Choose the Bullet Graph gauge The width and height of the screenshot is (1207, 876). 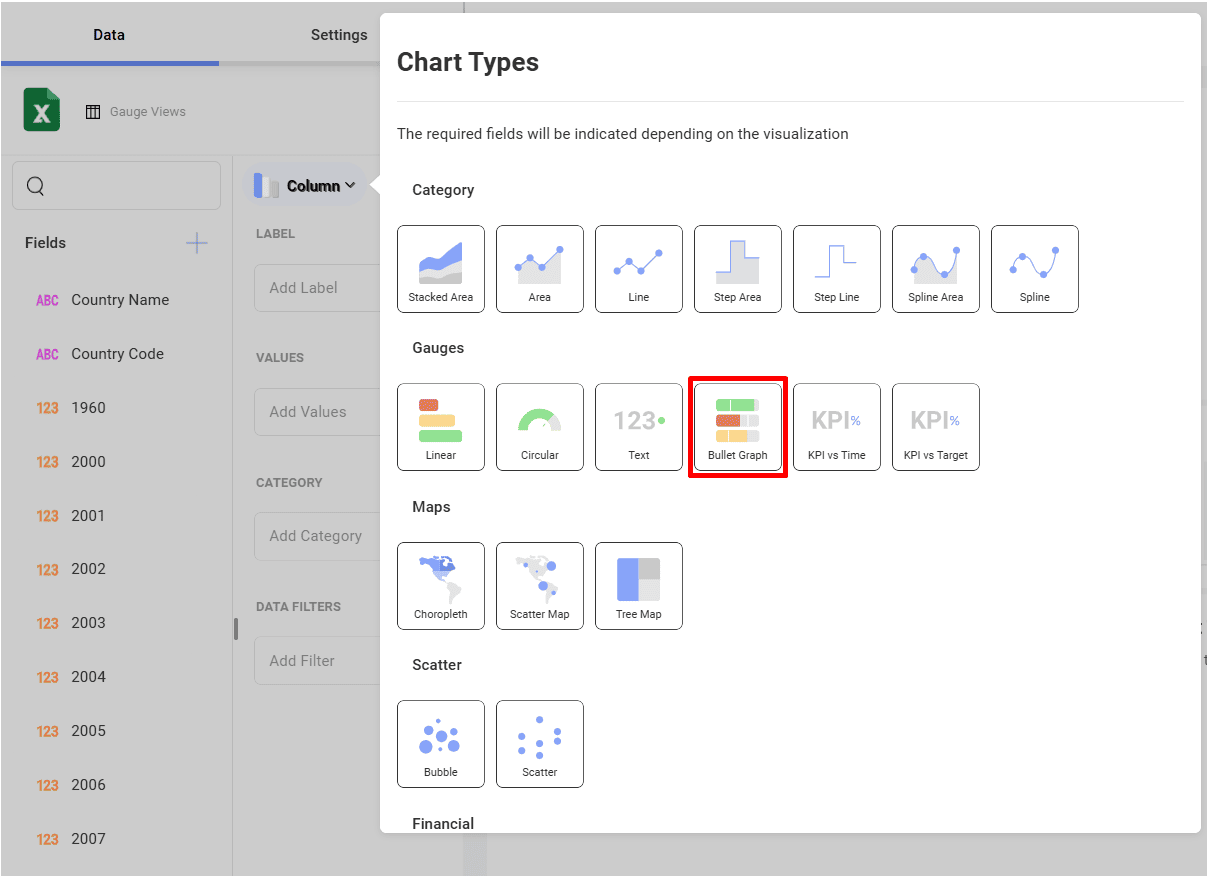(x=738, y=427)
